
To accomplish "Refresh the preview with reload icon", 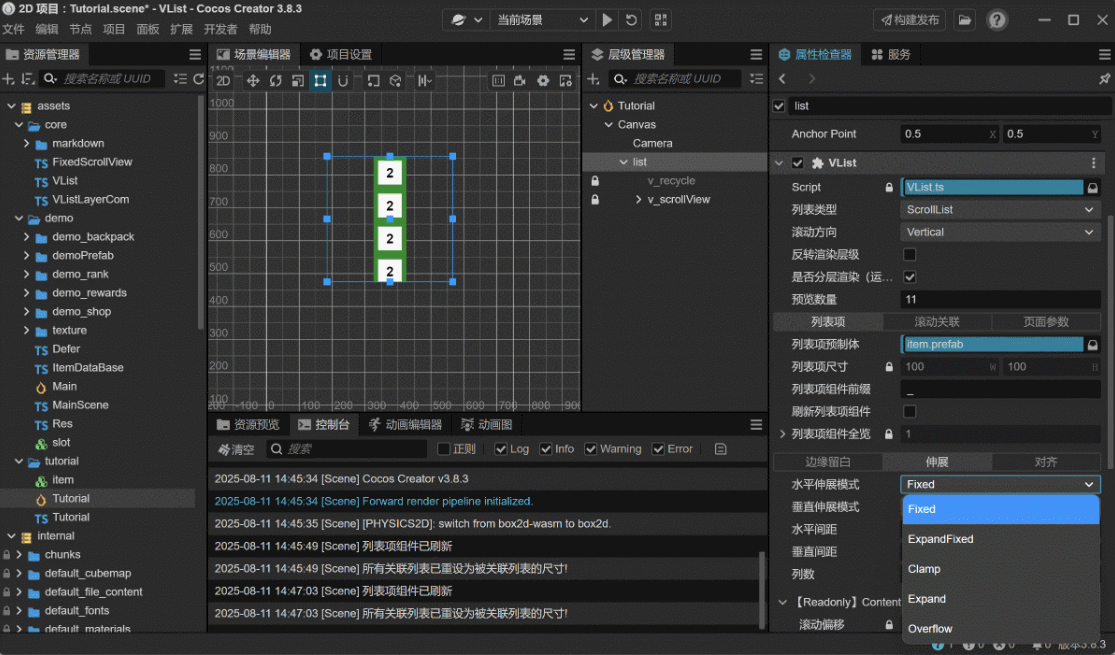I will pyautogui.click(x=631, y=20).
